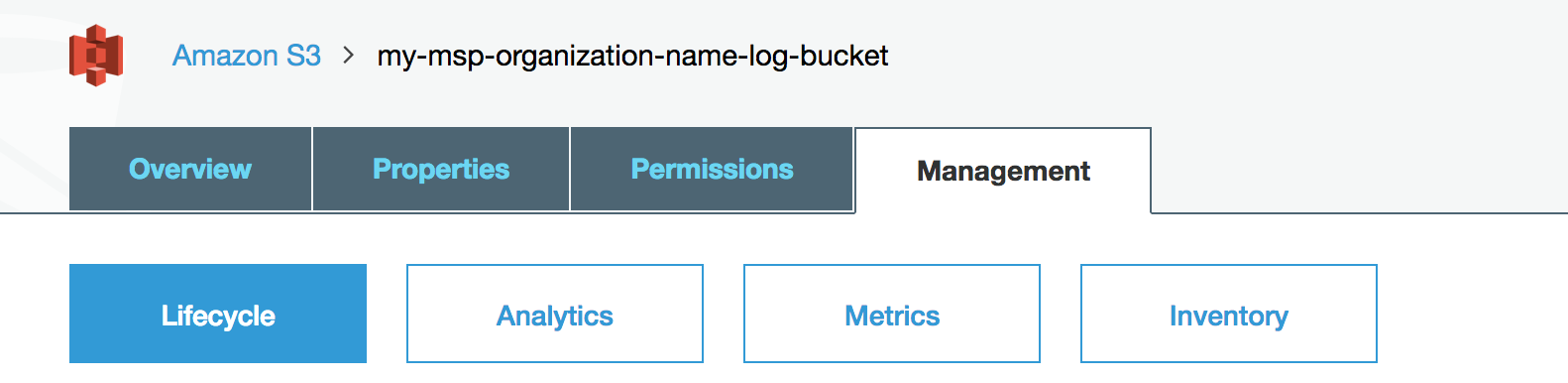The image size is (1568, 383).
Task: Return to S3 home via the logo
Action: pos(96,56)
